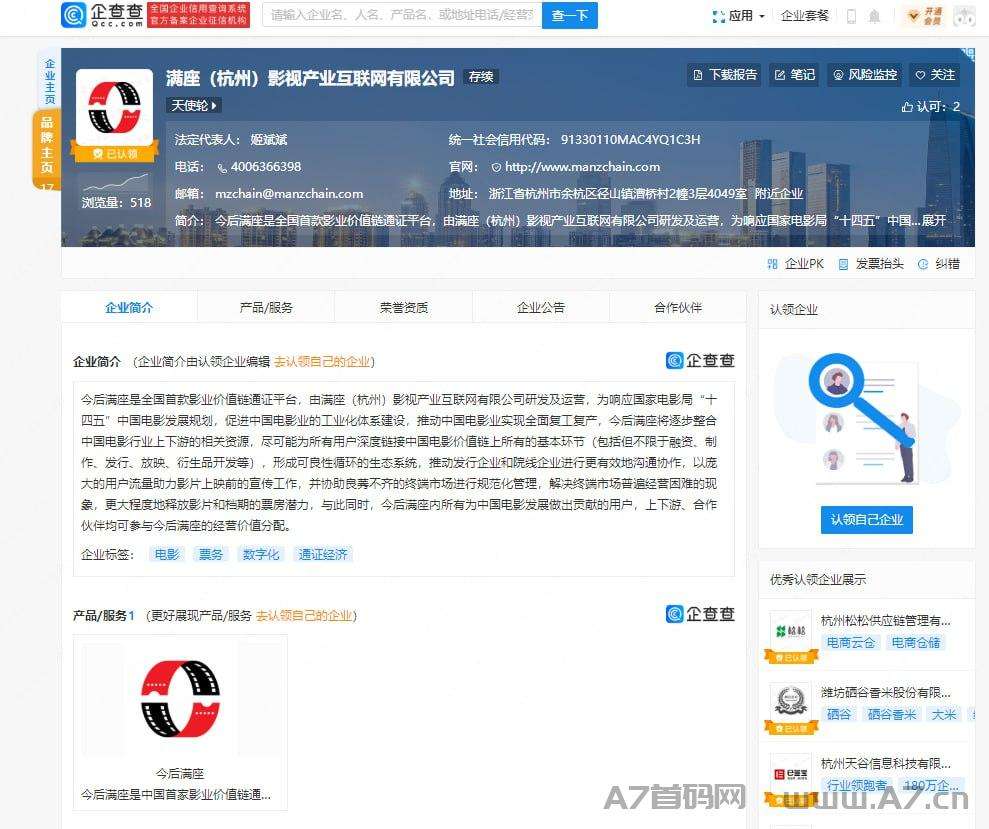Click the 杭州天谷 e签宝 logo
This screenshot has height=829, width=989.
(x=791, y=774)
